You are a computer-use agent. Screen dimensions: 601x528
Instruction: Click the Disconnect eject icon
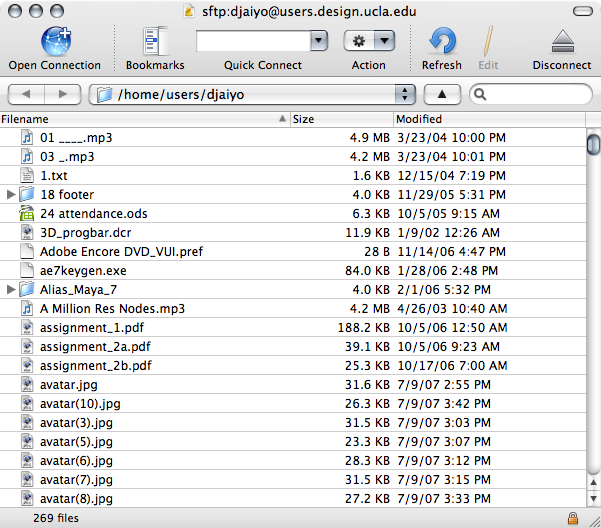[x=561, y=41]
